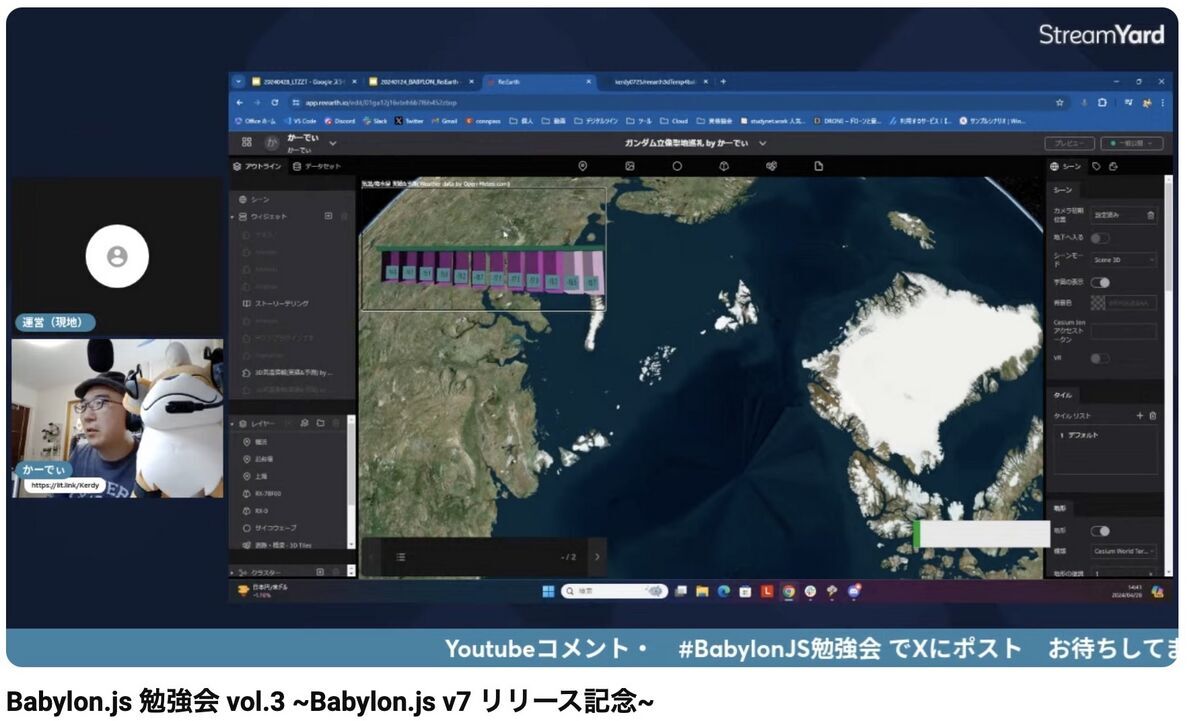Toggle the 地下へ入る switch
This screenshot has width=1200, height=721.
[x=1100, y=238]
